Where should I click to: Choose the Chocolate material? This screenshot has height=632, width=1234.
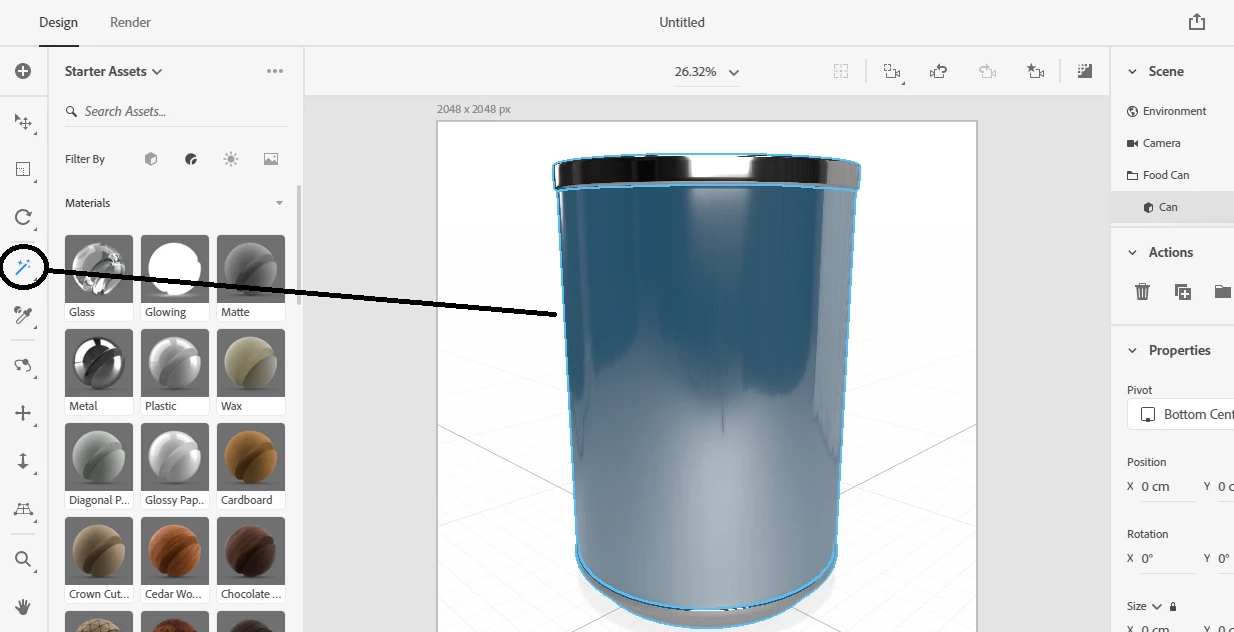coord(251,560)
